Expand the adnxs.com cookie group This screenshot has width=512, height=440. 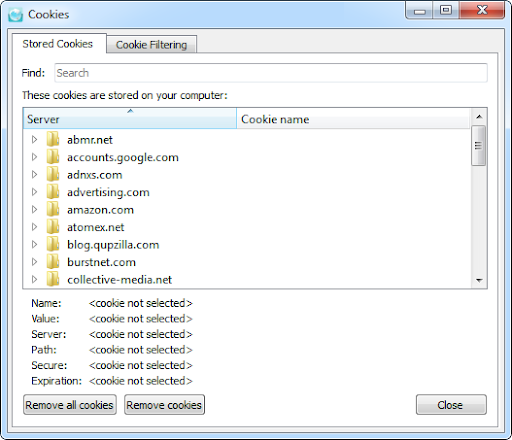tap(34, 174)
